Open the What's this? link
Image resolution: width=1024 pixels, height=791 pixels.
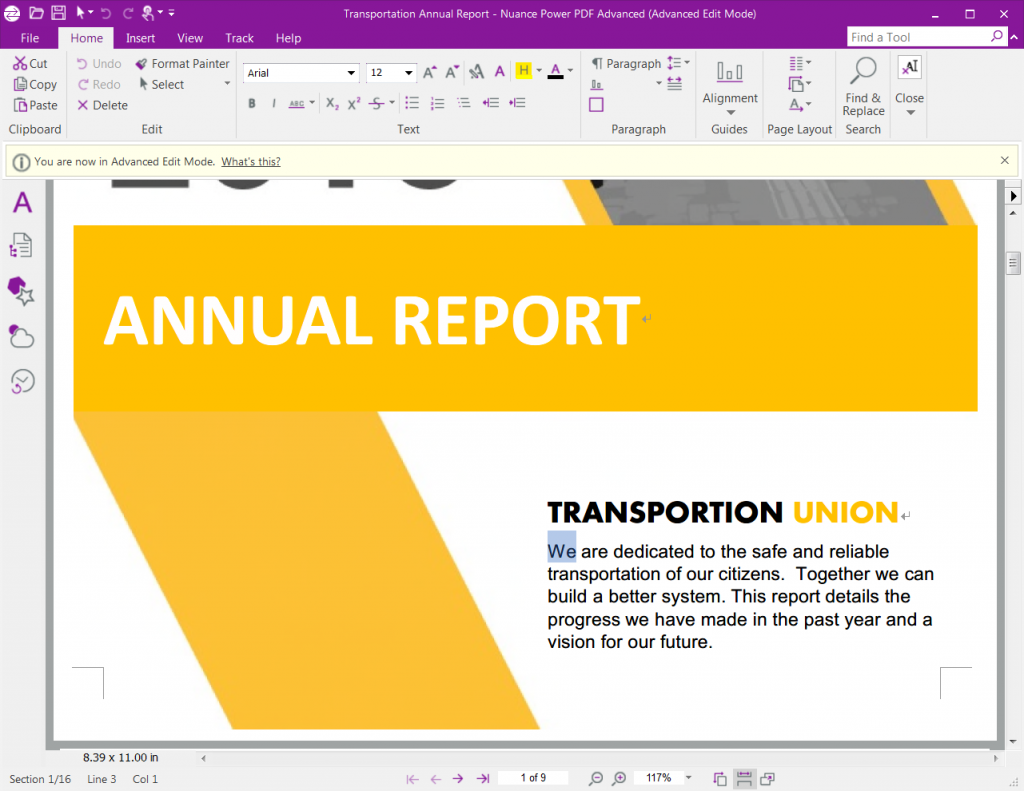coord(250,161)
